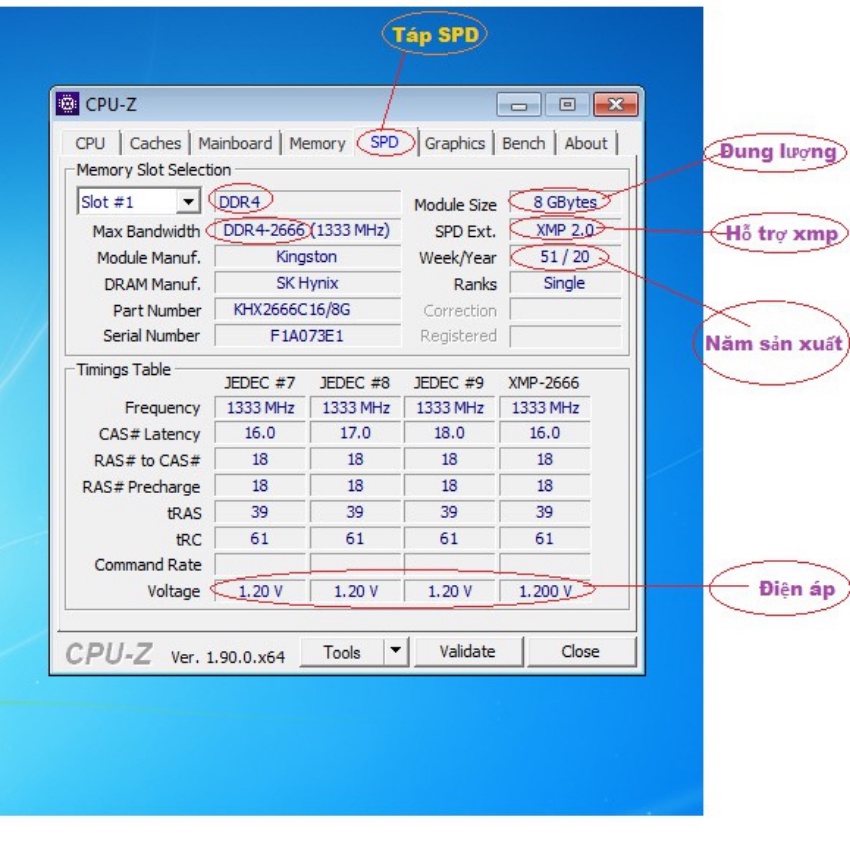Screen dimensions: 850x850
Task: Click the JEDEC #7 voltage 1.20 V cell
Action: [x=260, y=591]
